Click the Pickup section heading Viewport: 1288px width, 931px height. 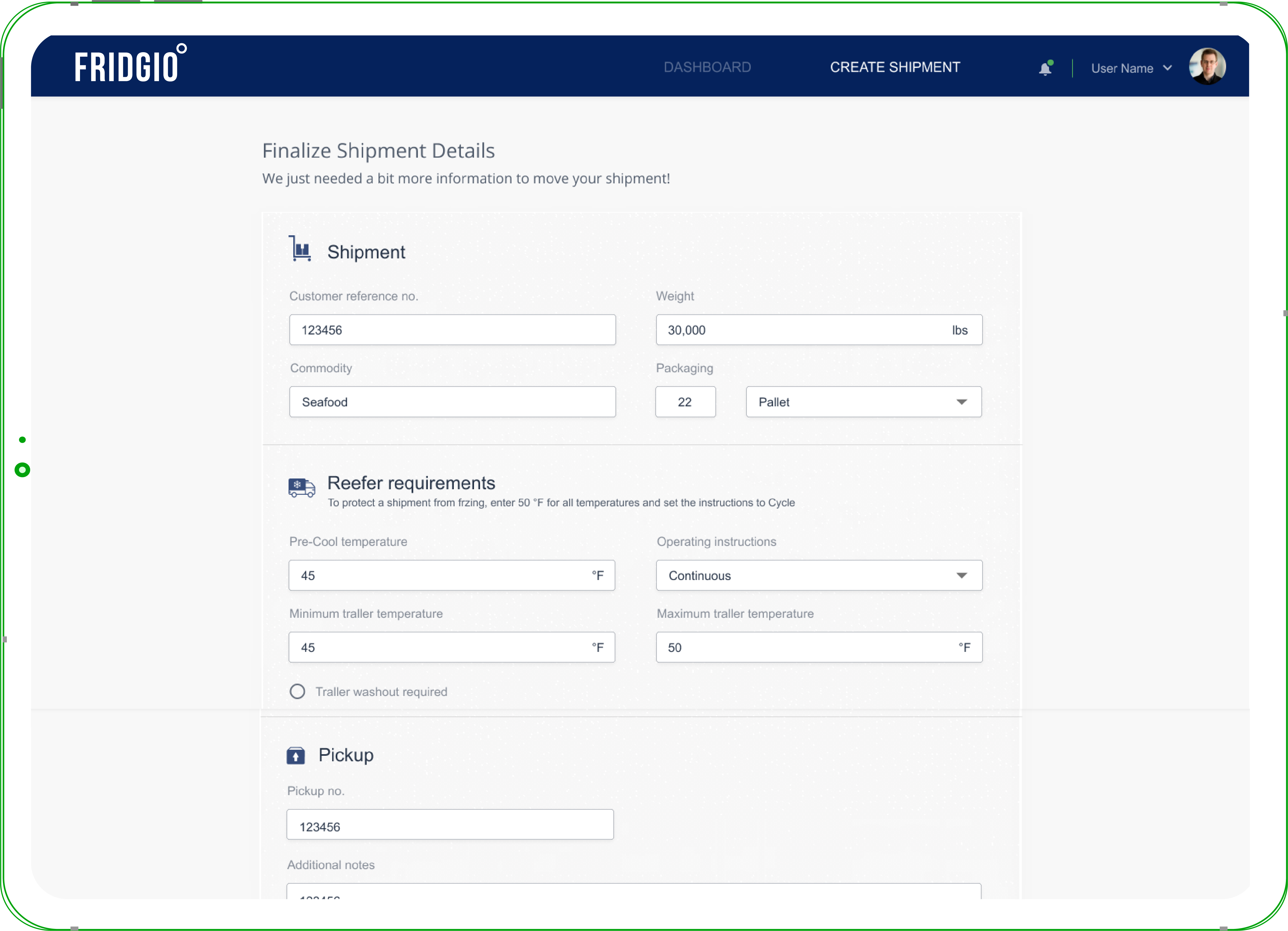click(346, 756)
